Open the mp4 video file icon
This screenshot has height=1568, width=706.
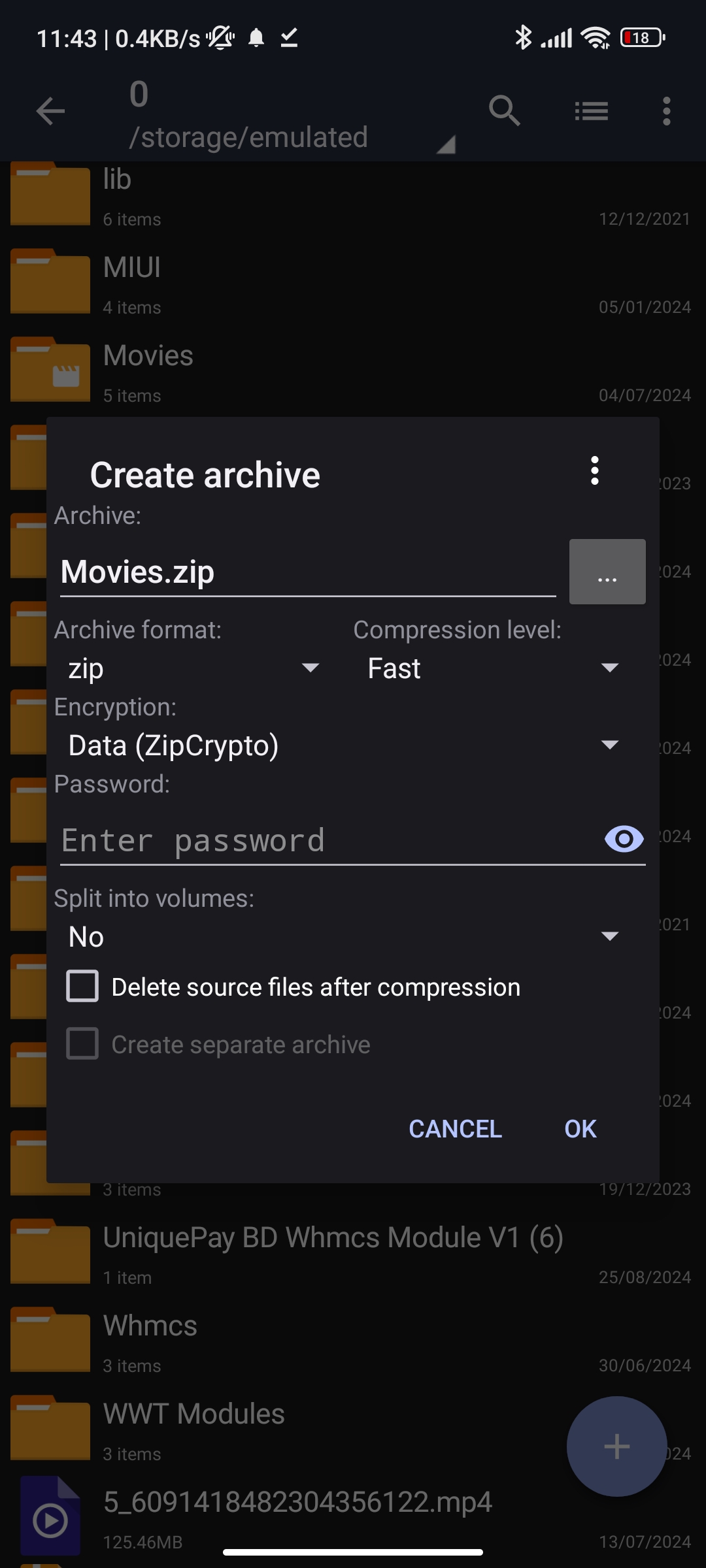[50, 1516]
